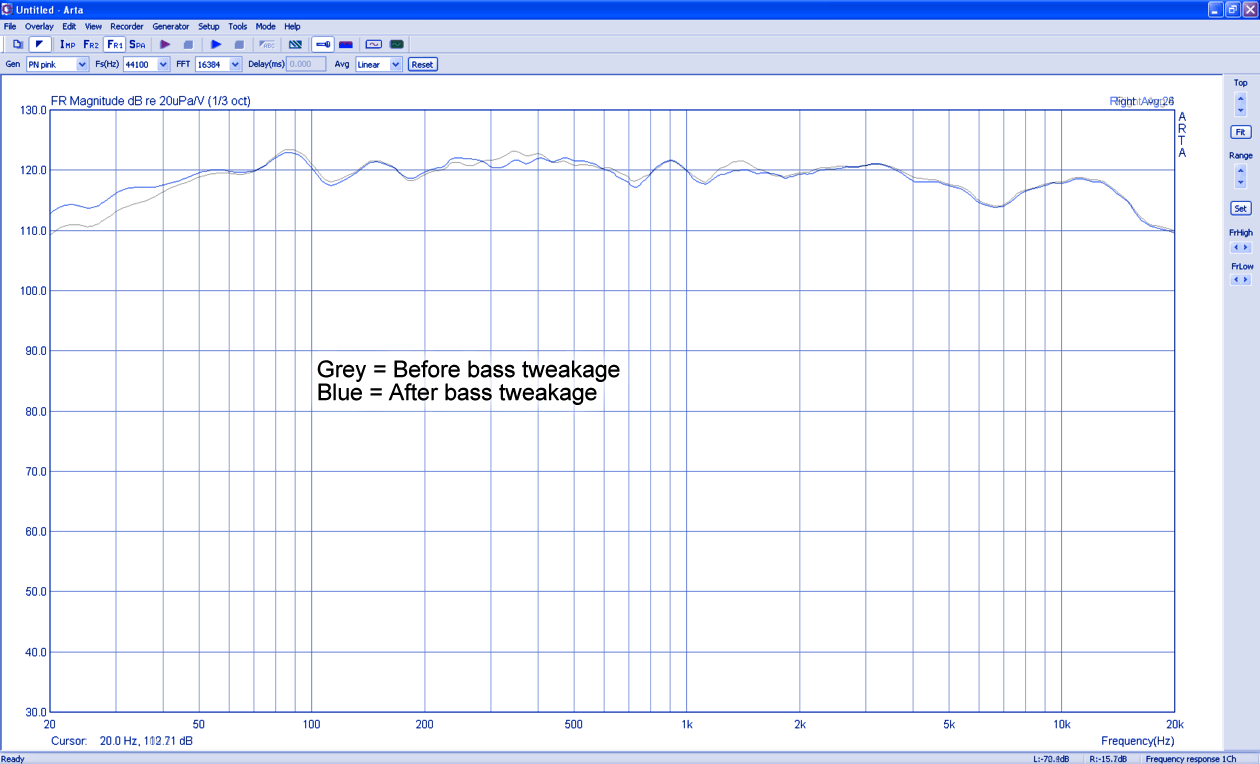This screenshot has width=1260, height=764.
Task: Open the Generator menu
Action: tap(171, 26)
